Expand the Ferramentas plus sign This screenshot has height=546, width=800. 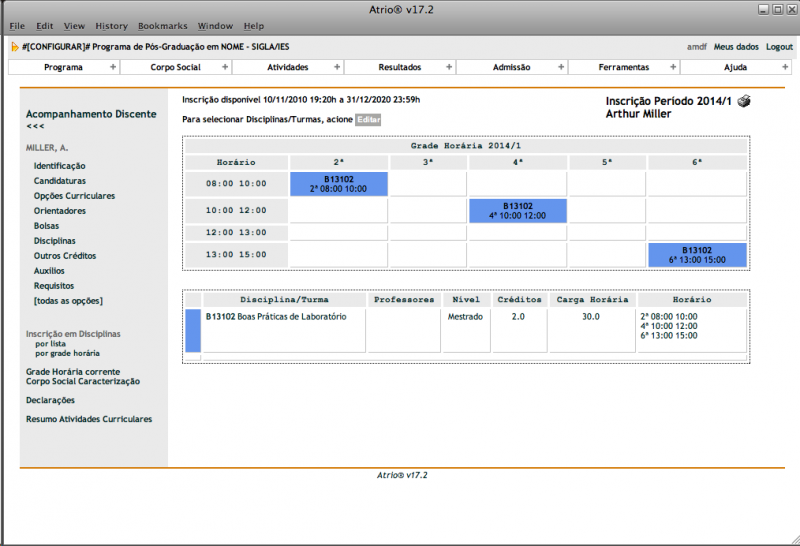[x=673, y=67]
